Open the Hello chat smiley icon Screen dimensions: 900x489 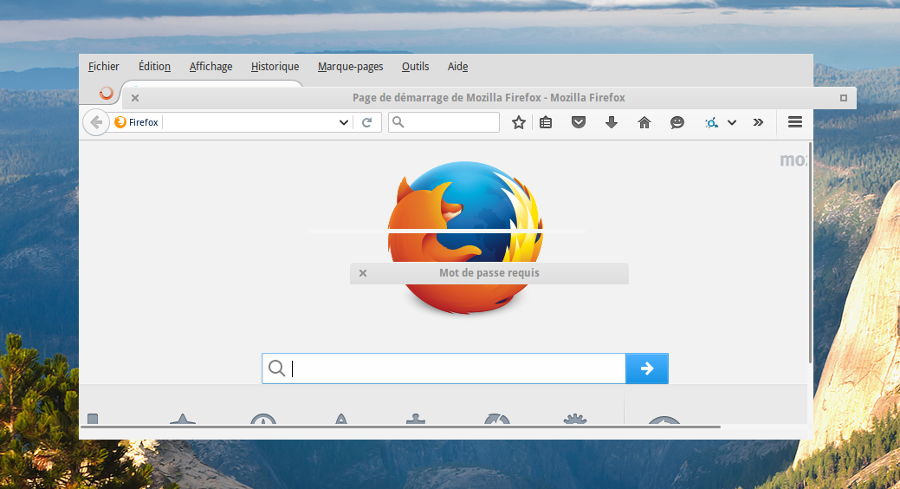tap(677, 122)
